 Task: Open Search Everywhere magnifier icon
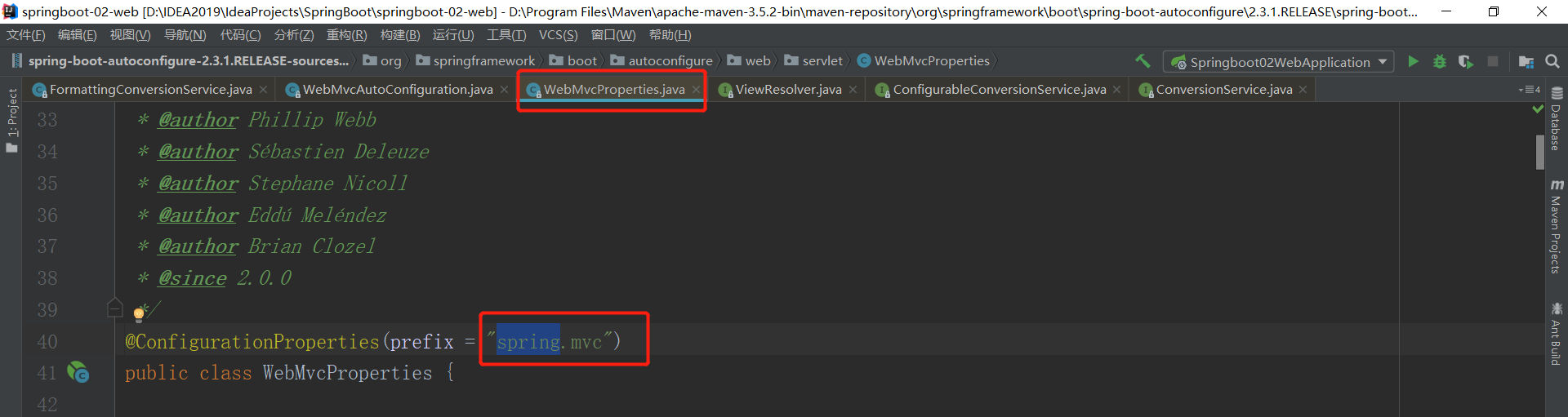pyautogui.click(x=1552, y=61)
